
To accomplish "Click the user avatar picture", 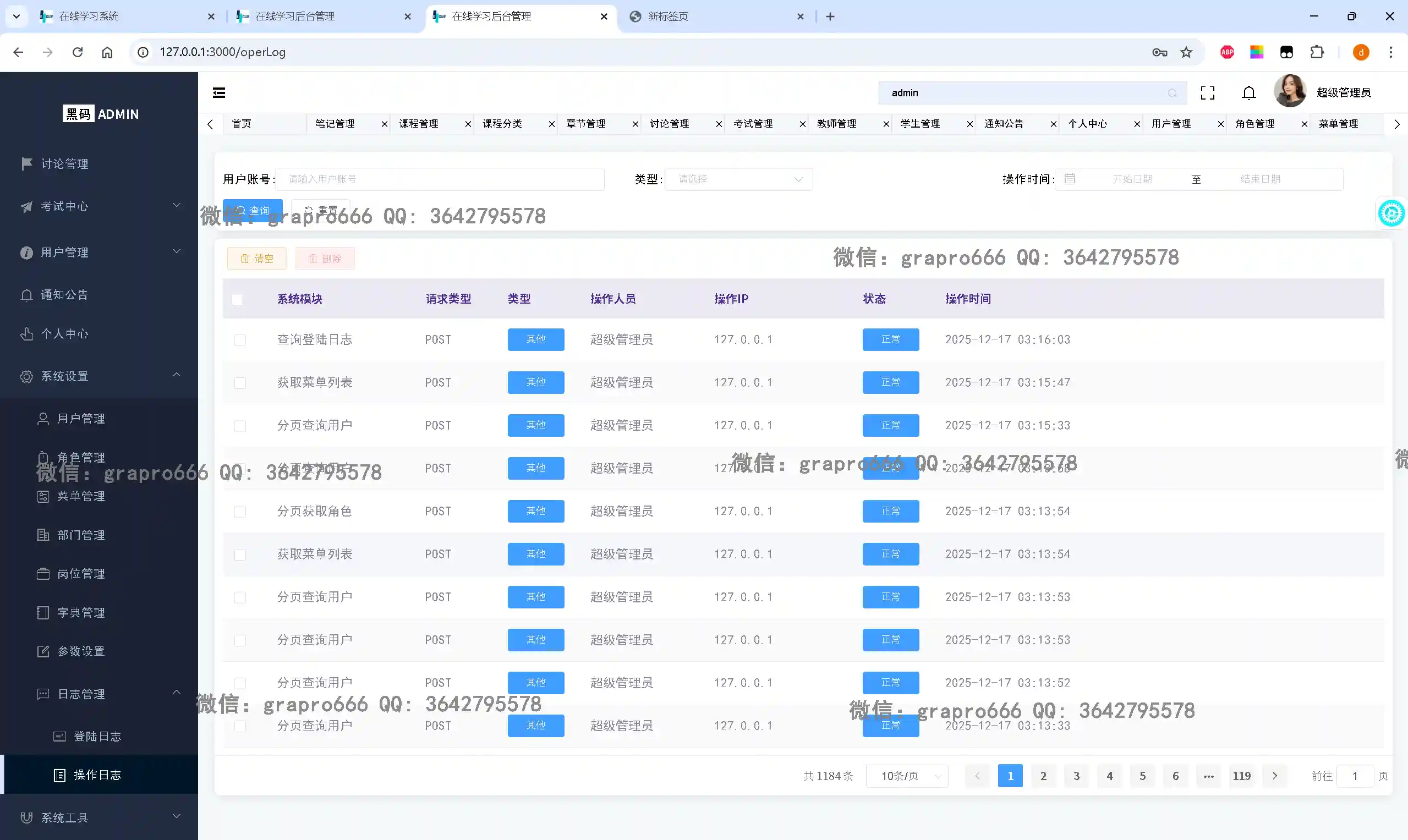I will coord(1289,91).
